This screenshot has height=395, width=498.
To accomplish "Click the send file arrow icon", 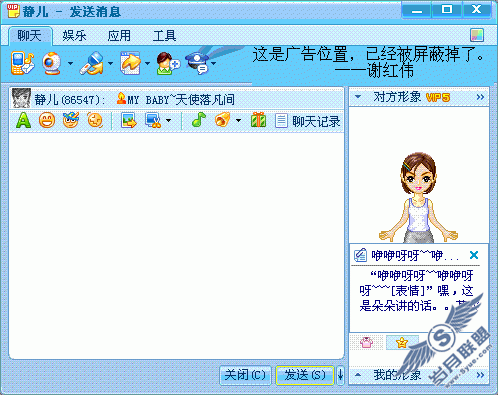I will coord(130,63).
